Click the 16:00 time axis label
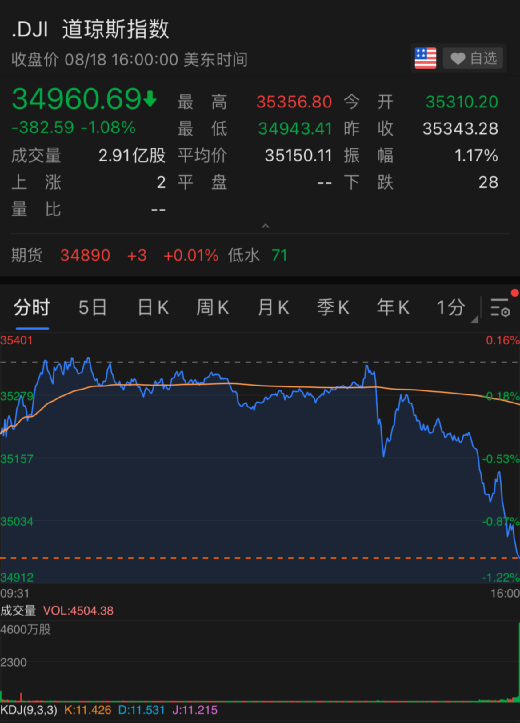Viewport: 520px width, 723px height. (x=505, y=593)
